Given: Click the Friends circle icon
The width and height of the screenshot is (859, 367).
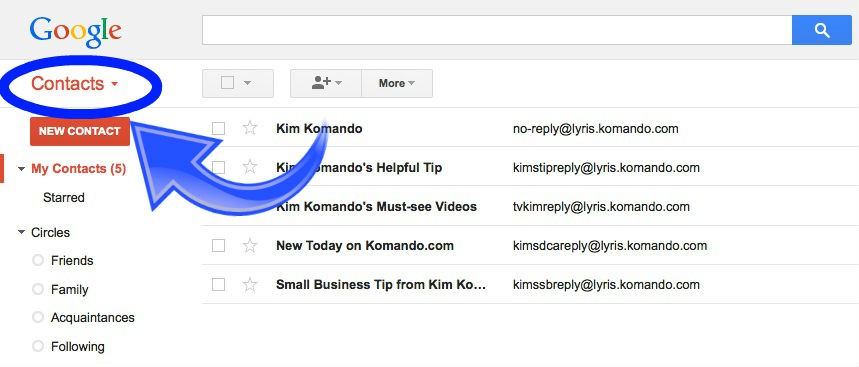Looking at the screenshot, I should click(x=38, y=260).
